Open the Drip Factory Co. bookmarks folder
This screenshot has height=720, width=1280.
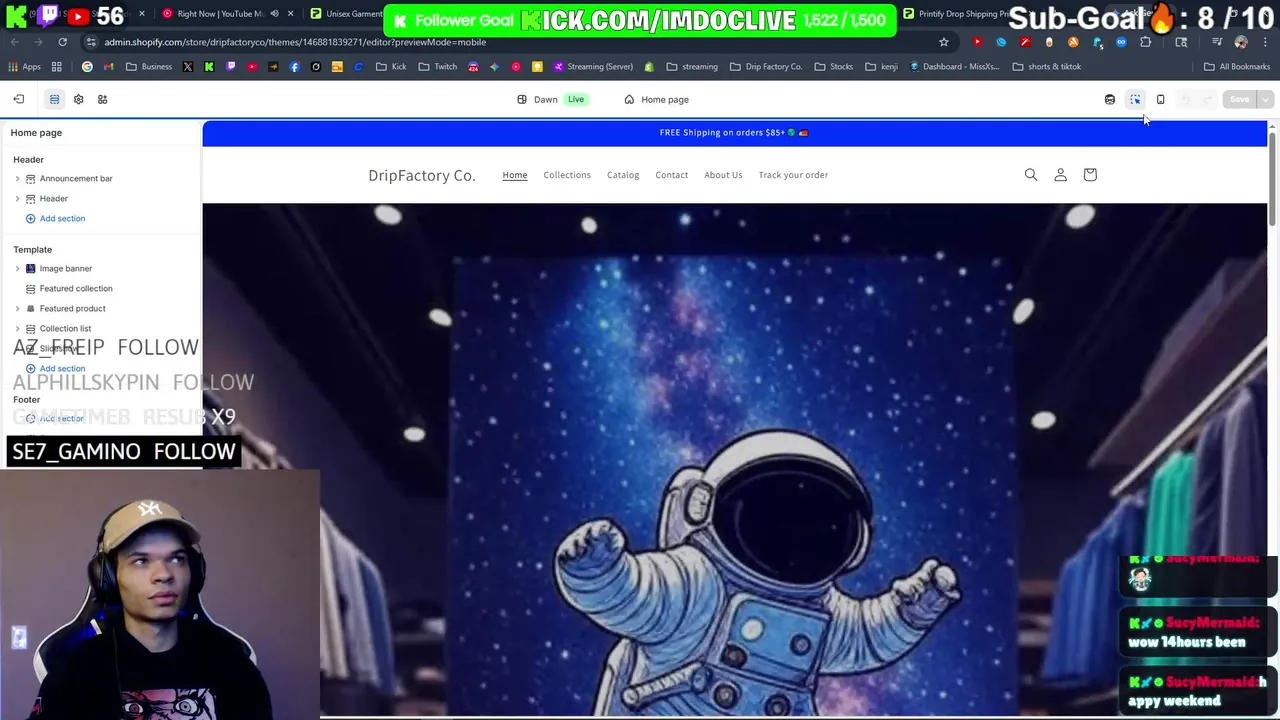[766, 66]
